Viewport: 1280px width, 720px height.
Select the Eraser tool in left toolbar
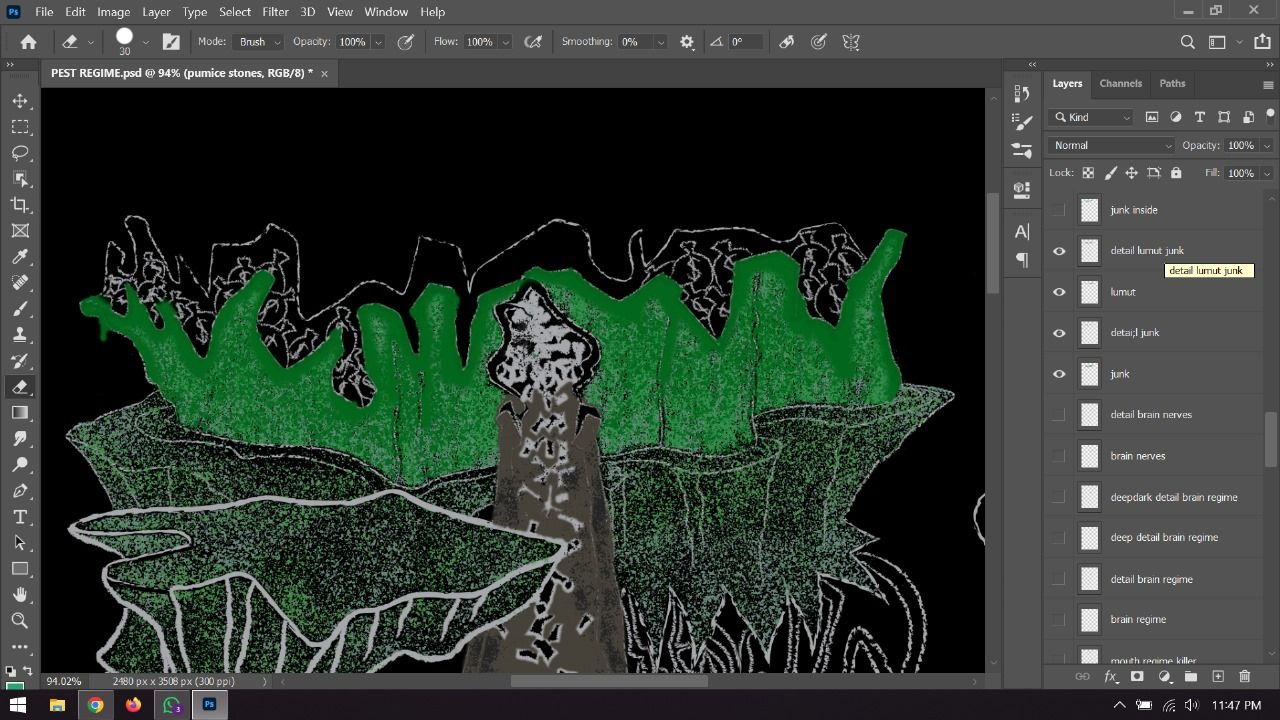pos(19,387)
